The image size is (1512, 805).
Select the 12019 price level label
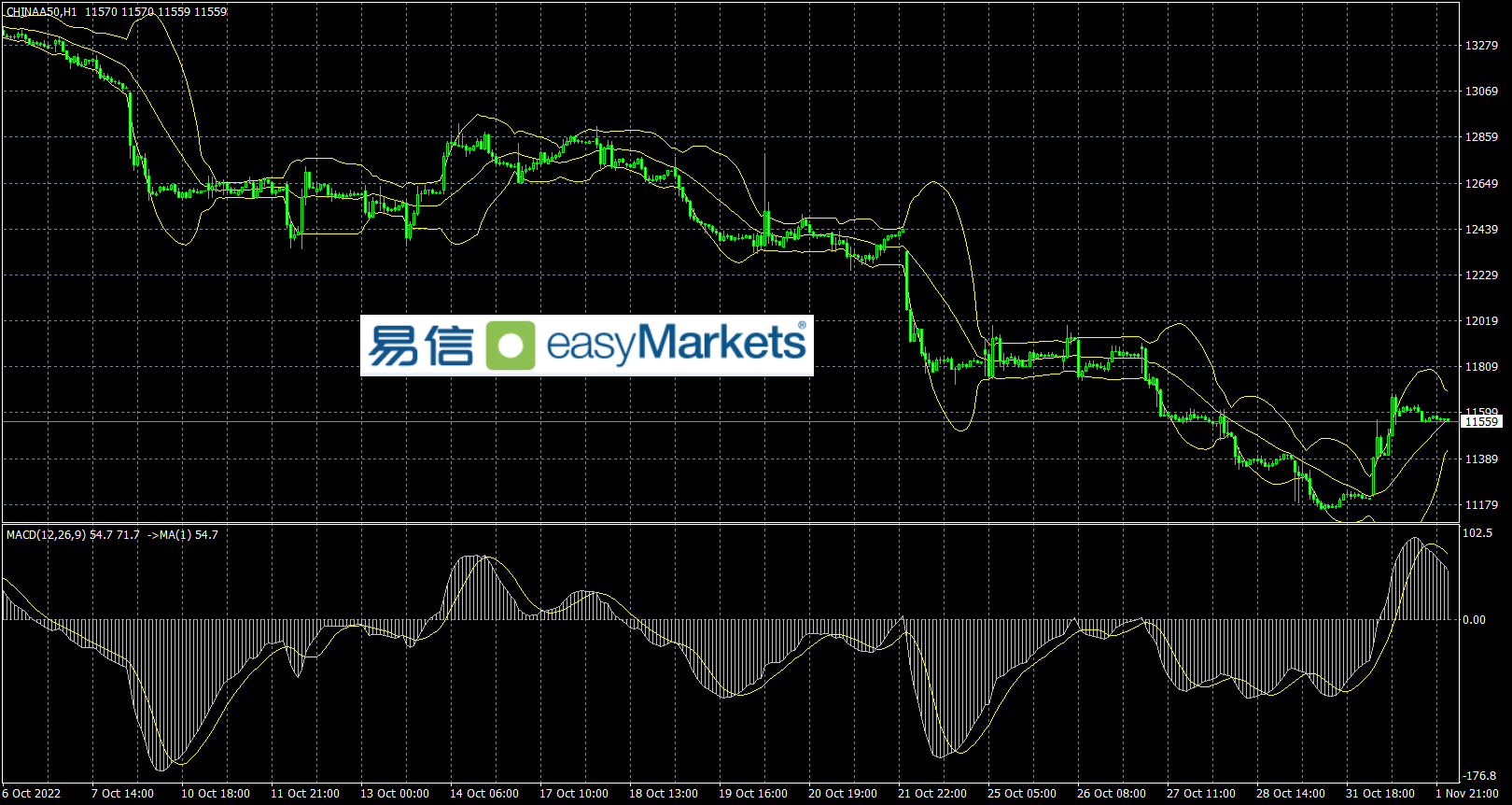[1481, 321]
